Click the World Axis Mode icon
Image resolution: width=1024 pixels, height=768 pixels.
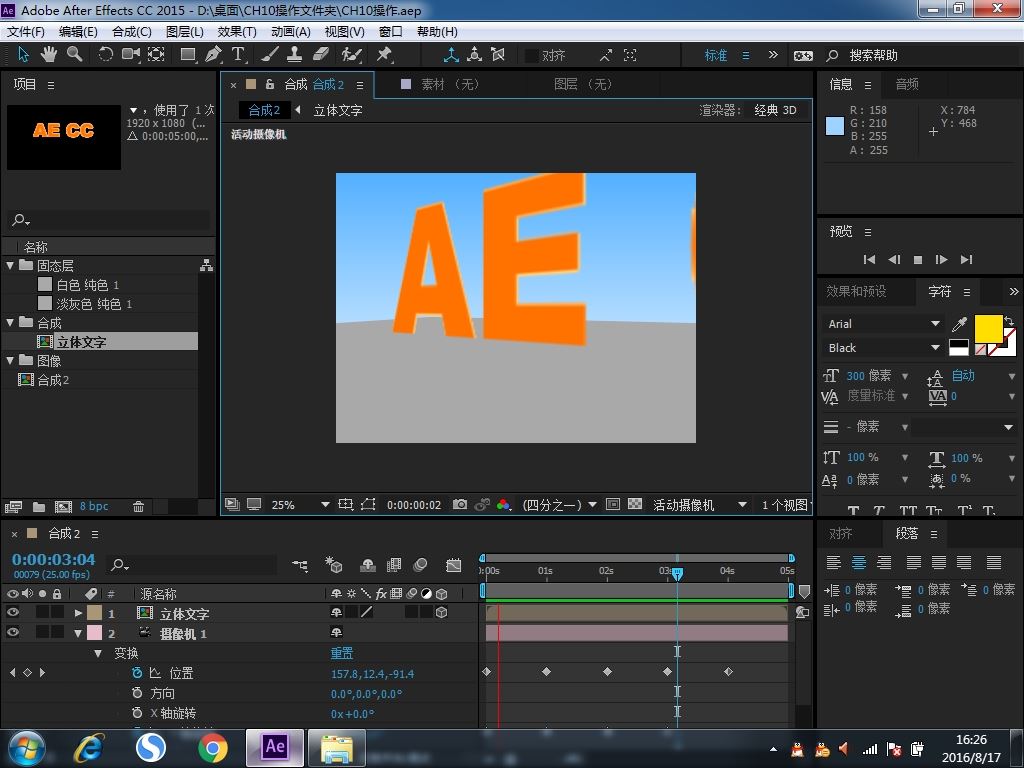[x=475, y=55]
